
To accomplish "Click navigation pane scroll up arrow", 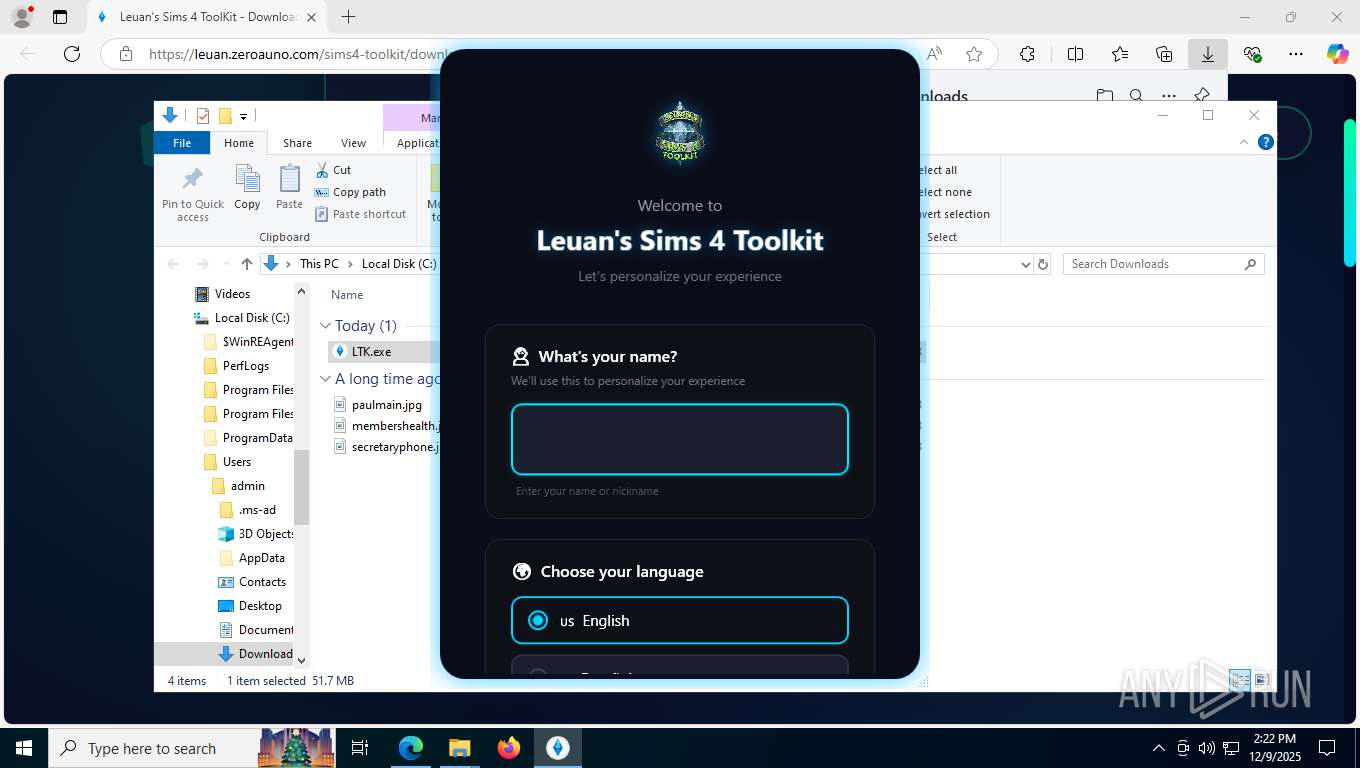I will pyautogui.click(x=301, y=291).
